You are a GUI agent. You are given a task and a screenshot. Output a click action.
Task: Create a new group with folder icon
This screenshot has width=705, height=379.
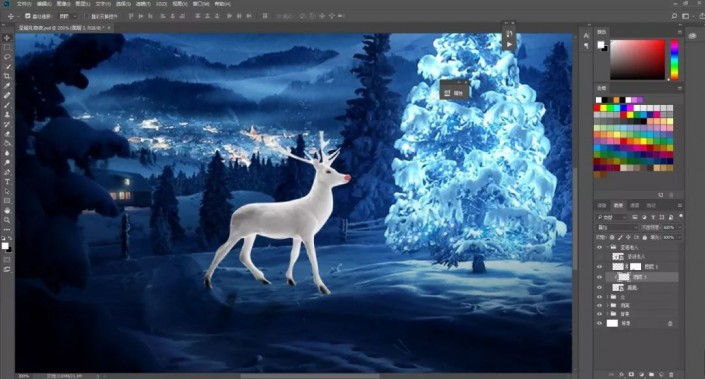click(651, 374)
